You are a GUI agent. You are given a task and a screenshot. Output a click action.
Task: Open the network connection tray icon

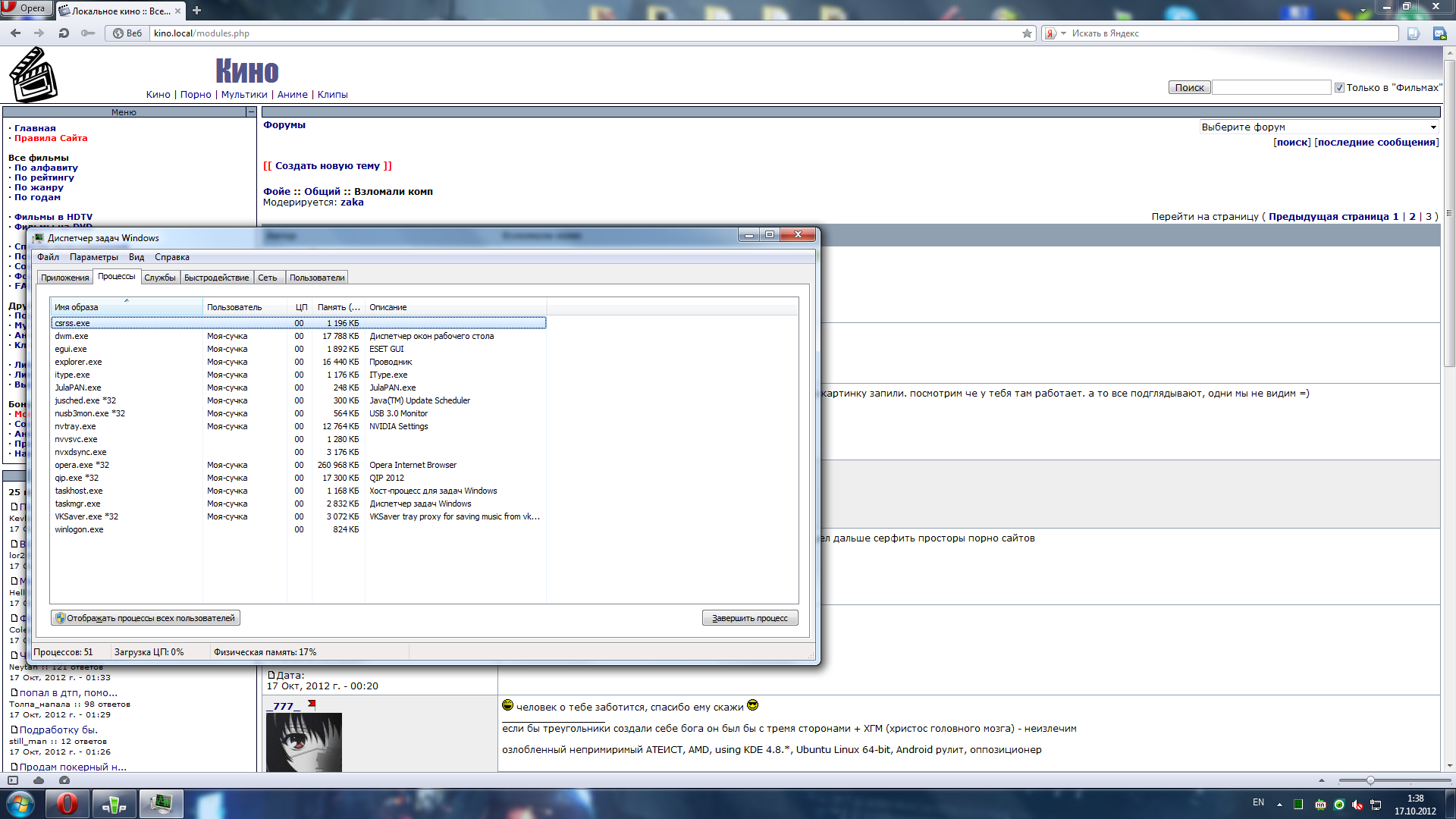[1376, 805]
